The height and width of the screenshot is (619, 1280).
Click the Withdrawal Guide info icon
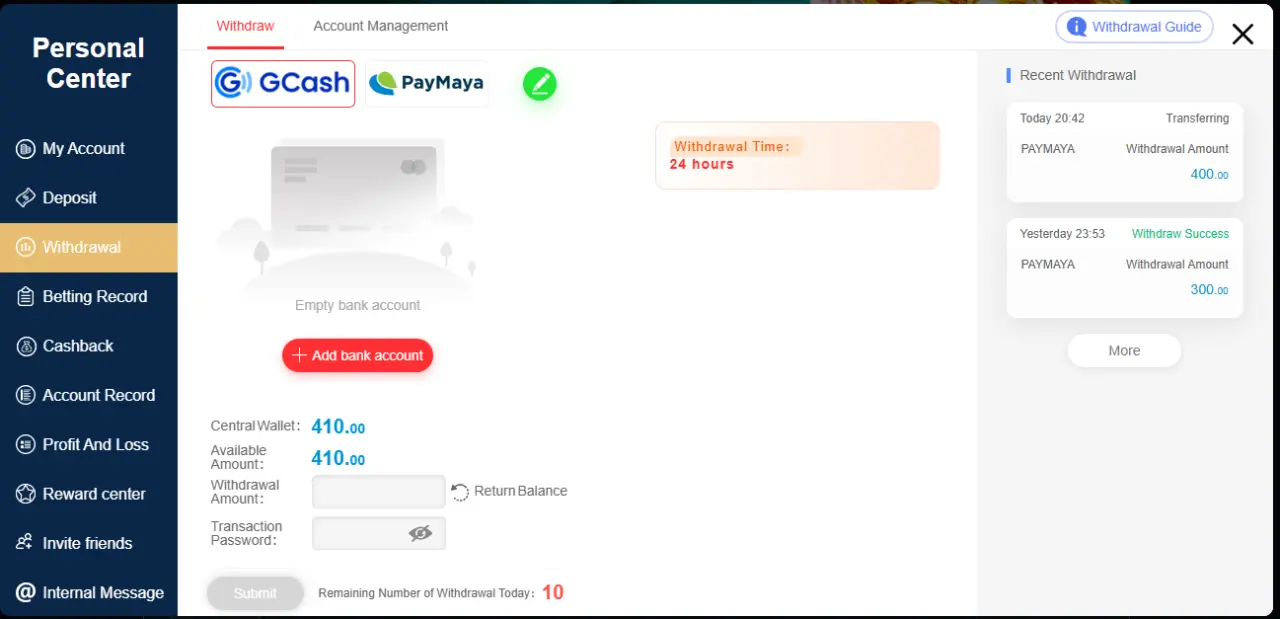click(x=1077, y=27)
